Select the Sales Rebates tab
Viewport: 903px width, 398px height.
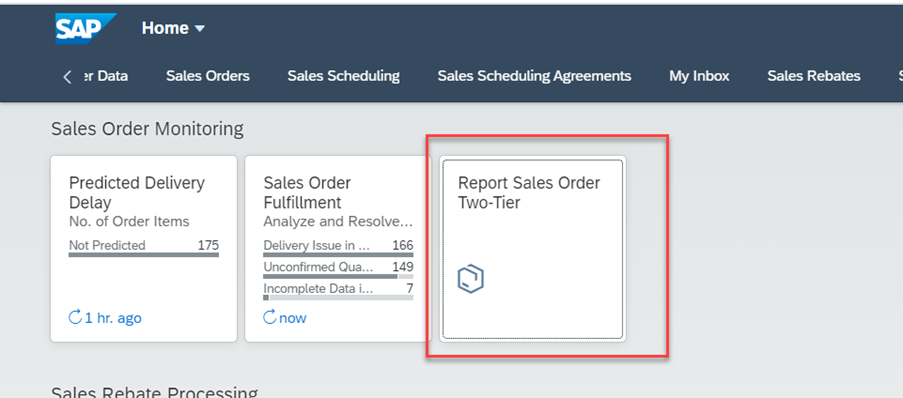click(x=814, y=76)
